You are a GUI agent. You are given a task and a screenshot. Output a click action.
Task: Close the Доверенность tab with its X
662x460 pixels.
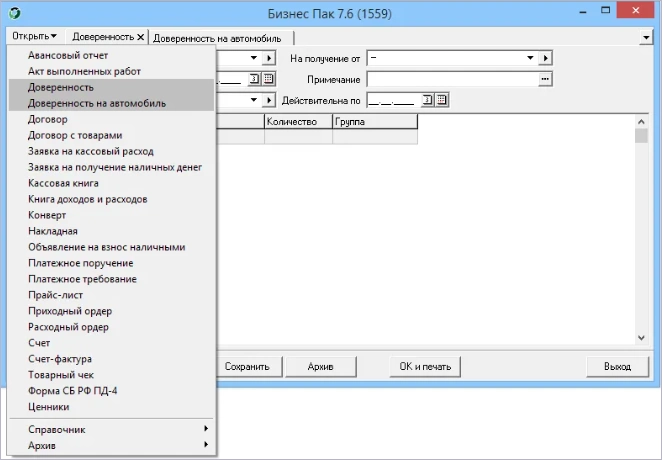tap(140, 37)
